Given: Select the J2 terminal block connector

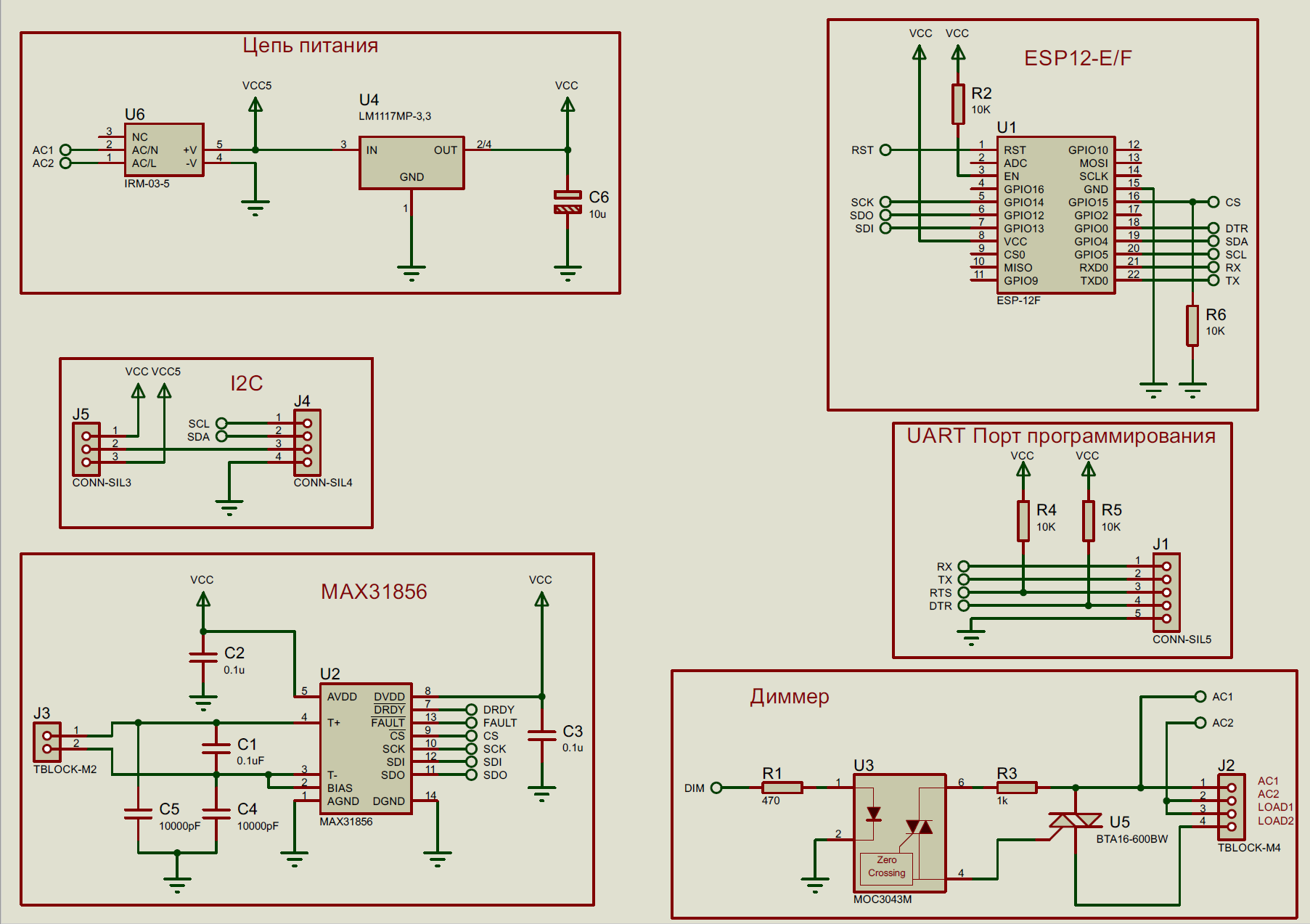Looking at the screenshot, I should 1232,807.
